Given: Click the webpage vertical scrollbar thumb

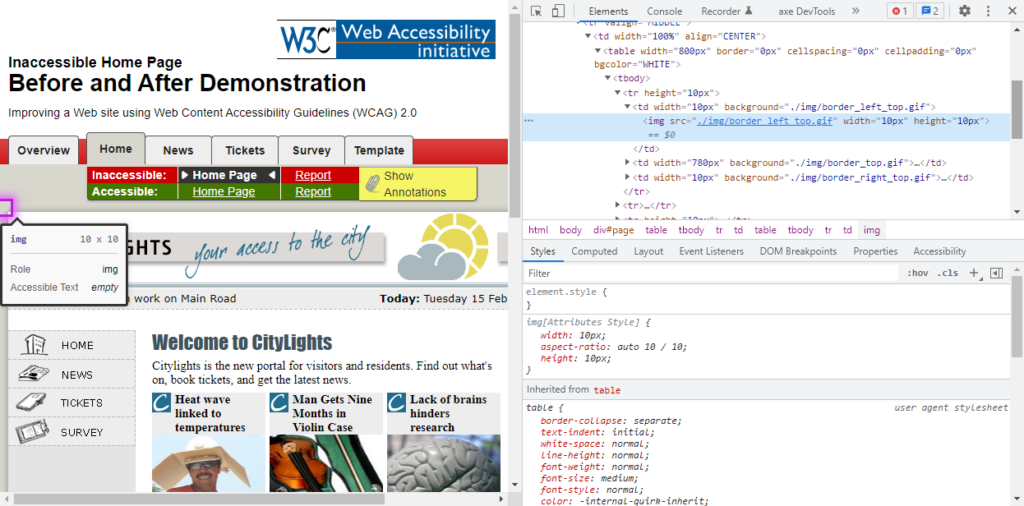Looking at the screenshot, I should [x=514, y=118].
